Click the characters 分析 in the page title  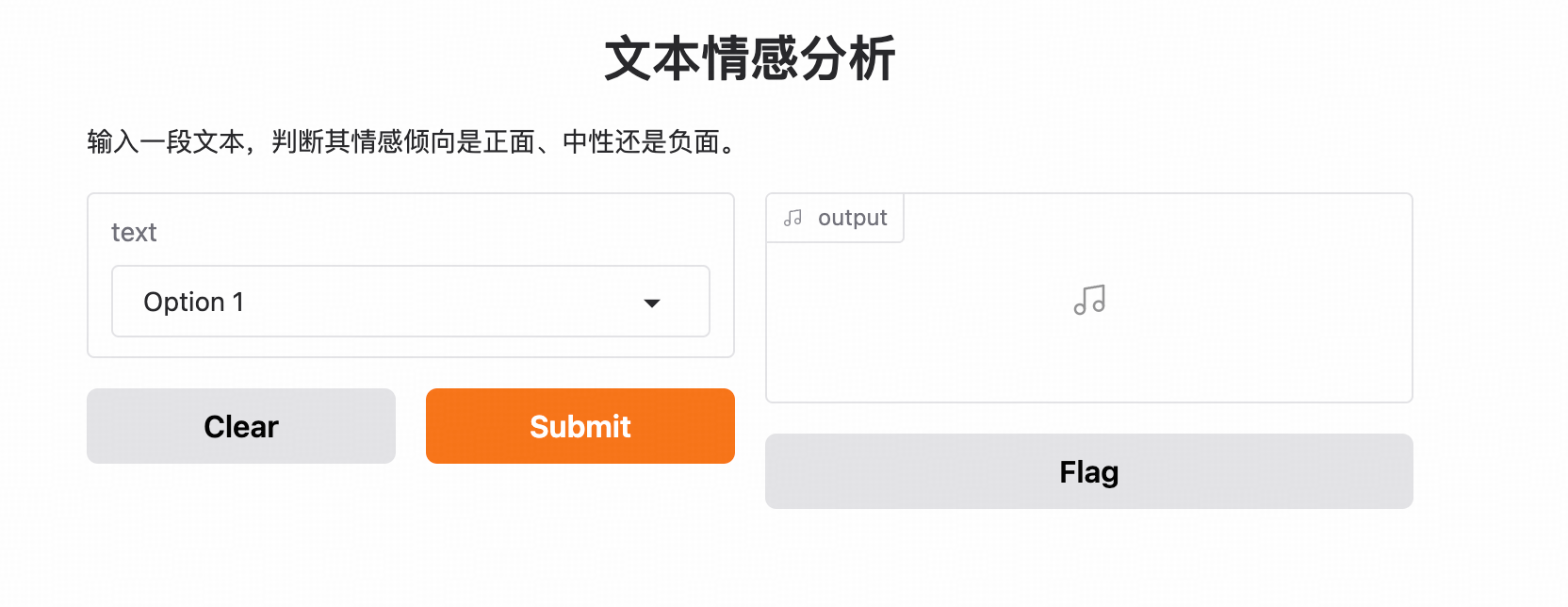[x=848, y=58]
